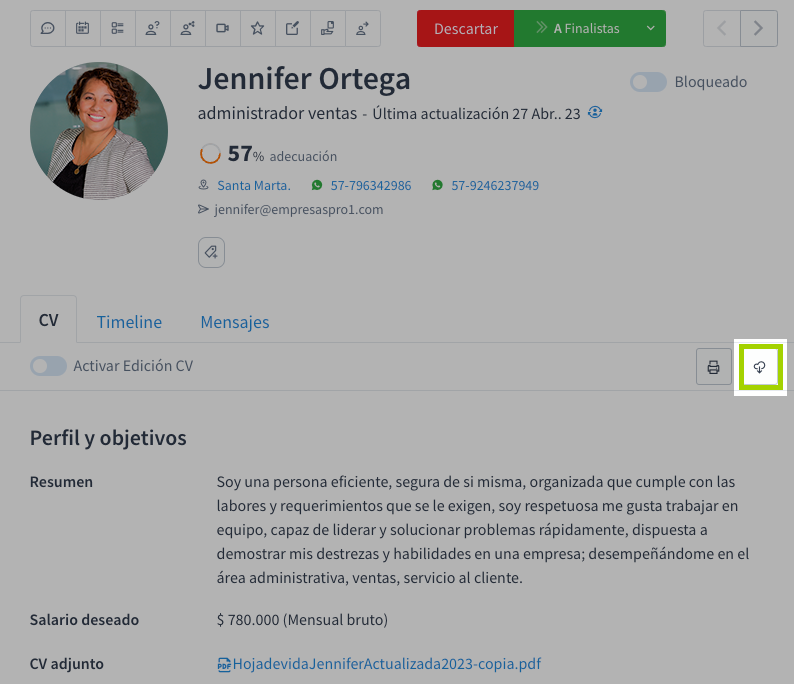Switch to the Timeline tab
Screen dimensions: 794x684
click(x=129, y=322)
